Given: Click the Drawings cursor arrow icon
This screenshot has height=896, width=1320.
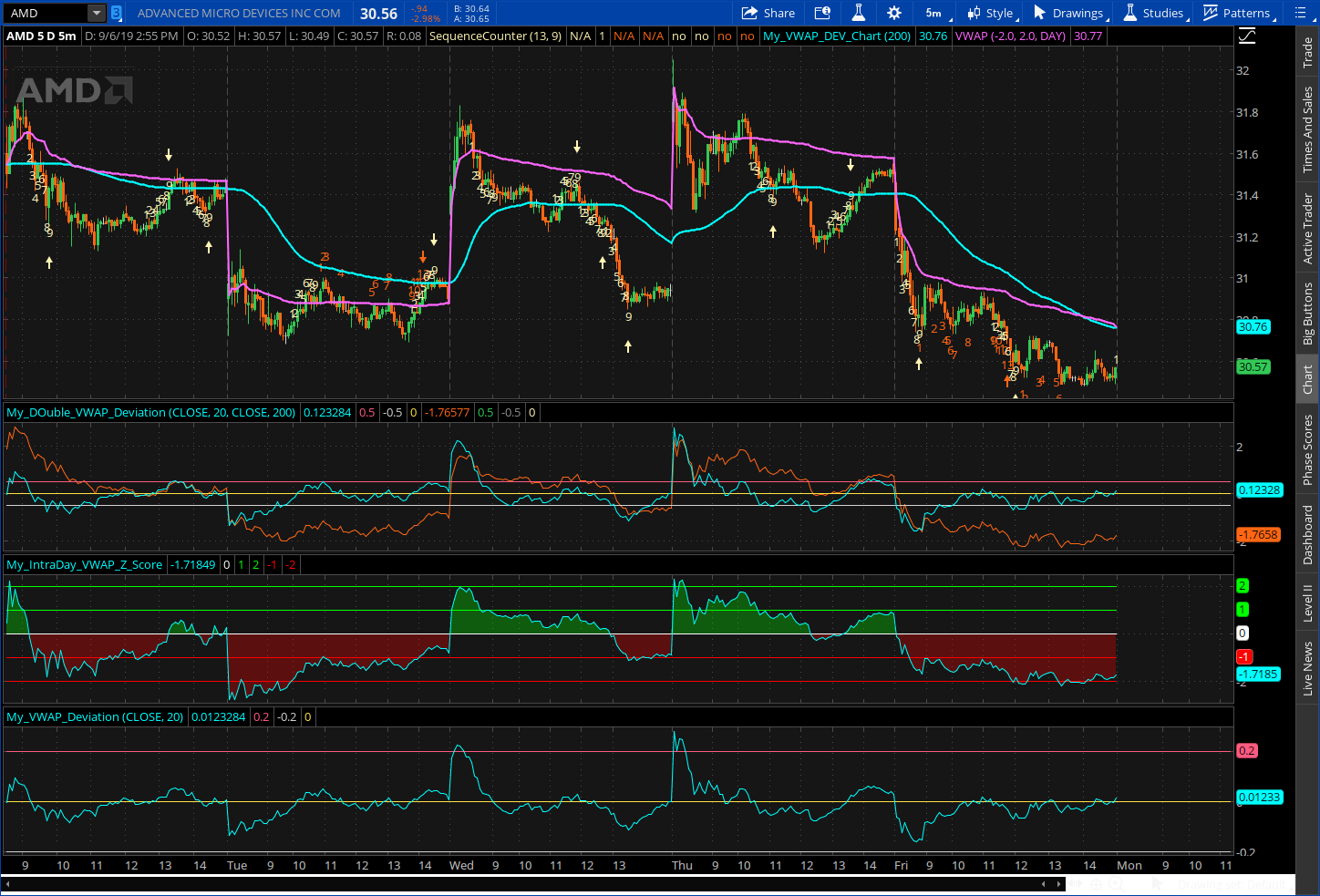Looking at the screenshot, I should click(x=1039, y=13).
